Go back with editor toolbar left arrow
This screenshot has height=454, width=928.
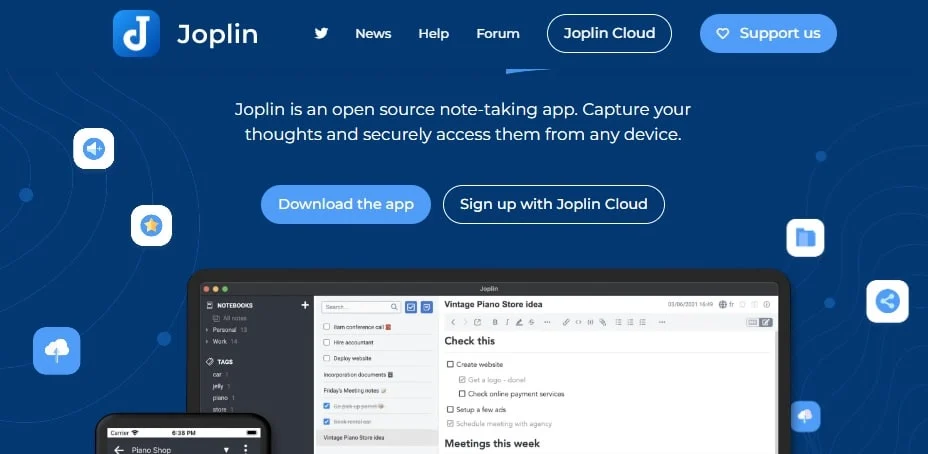coord(453,322)
